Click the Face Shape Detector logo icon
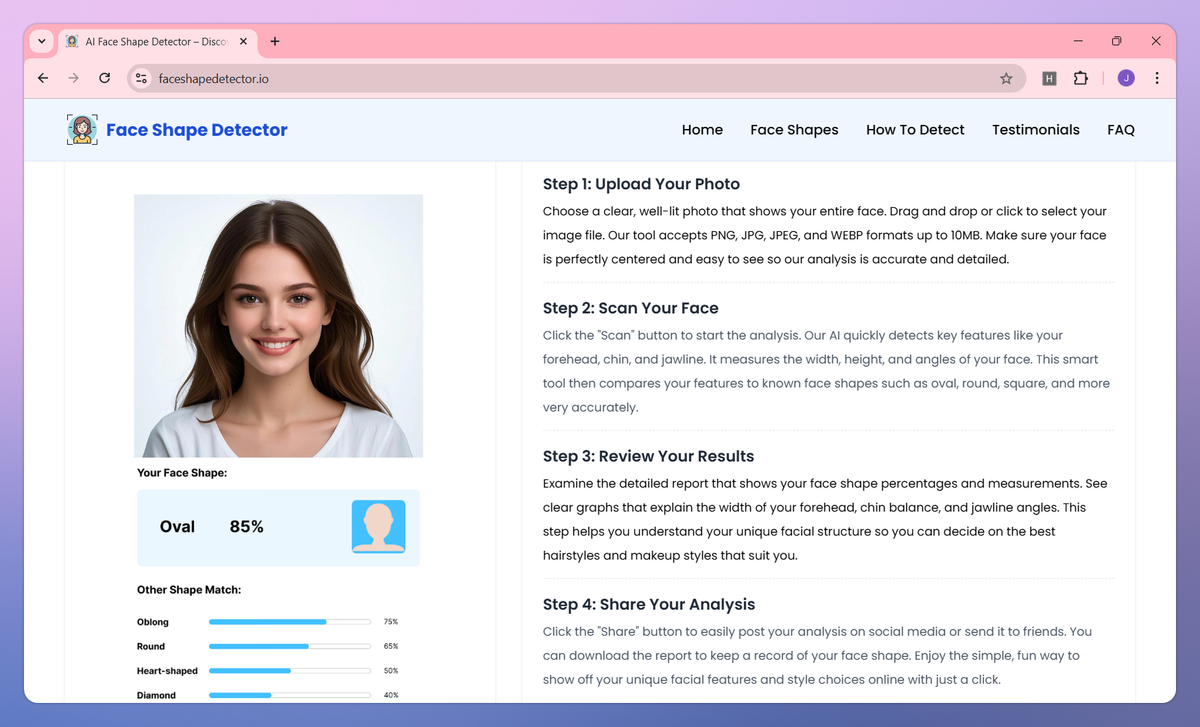Screen dimensions: 1200x727 (82, 129)
